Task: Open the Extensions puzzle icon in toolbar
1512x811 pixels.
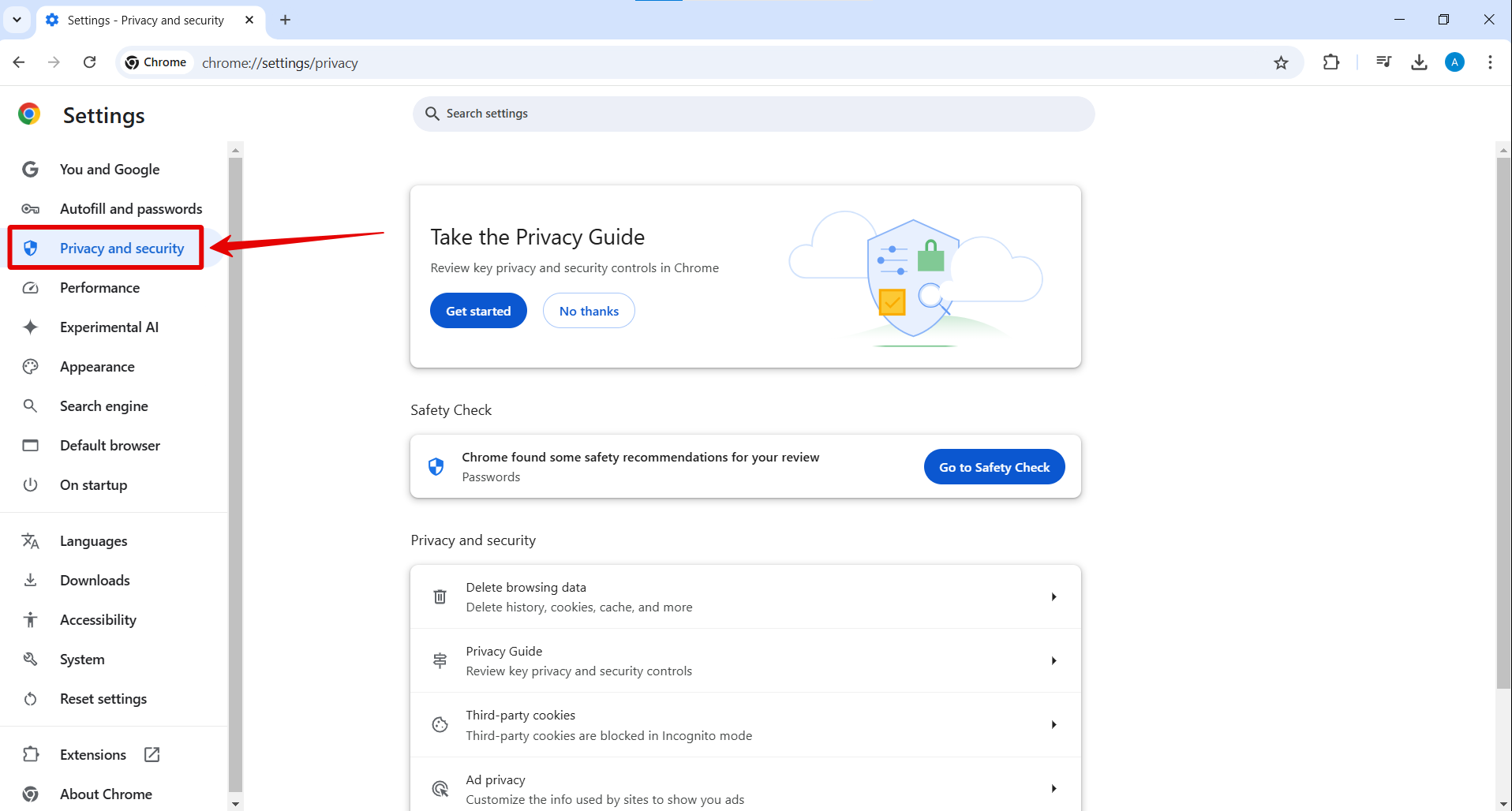Action: (1331, 62)
